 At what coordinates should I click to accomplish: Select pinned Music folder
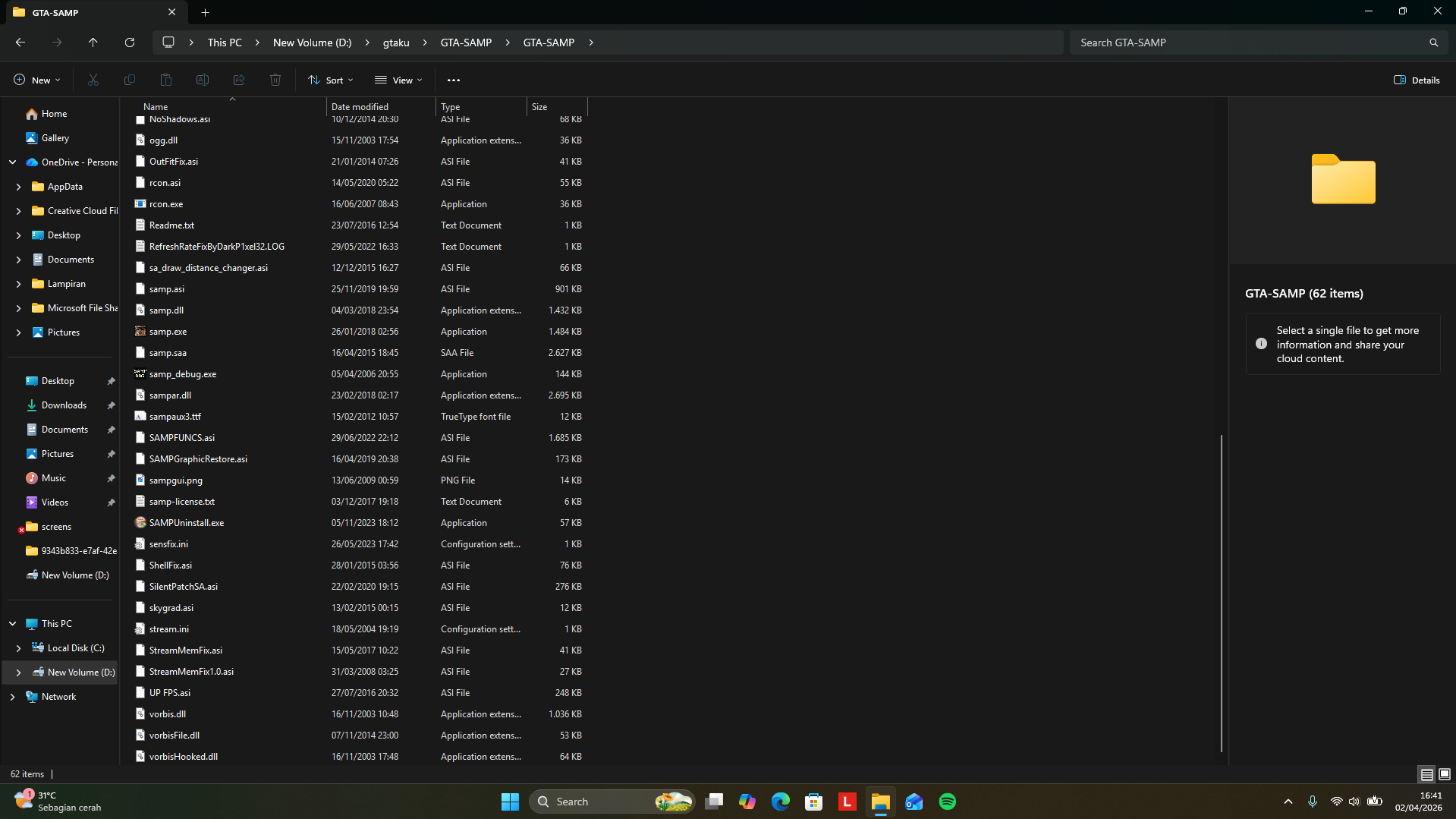pyautogui.click(x=53, y=478)
